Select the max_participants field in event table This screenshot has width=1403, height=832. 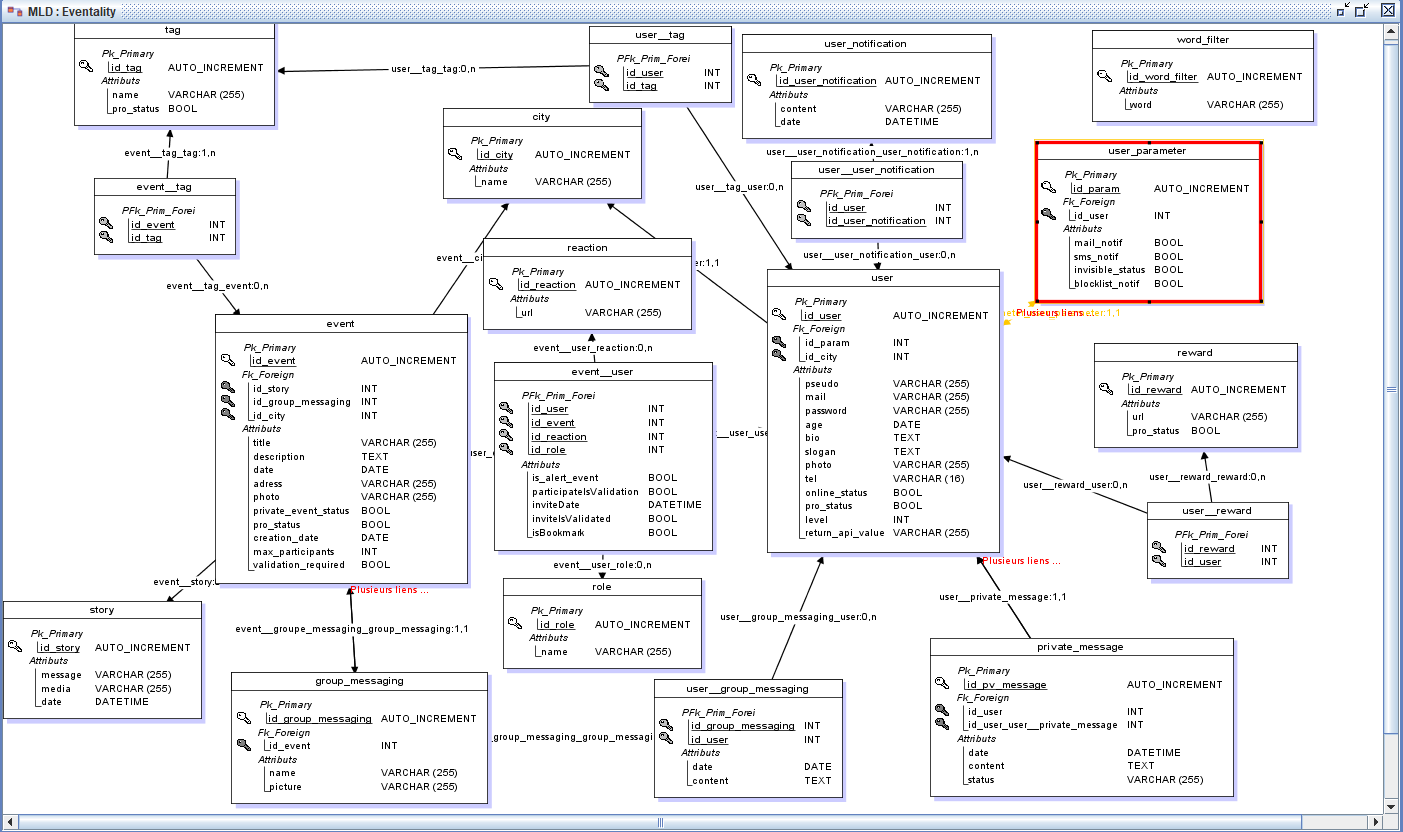coord(293,551)
